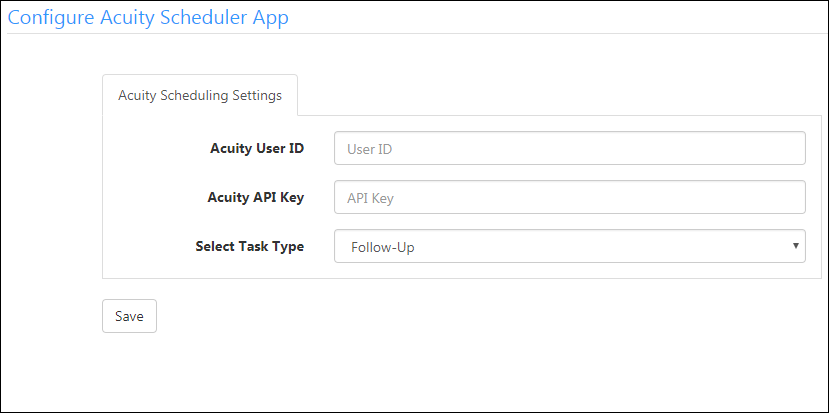
Task: Place cursor in field next to Acuity API Key
Action: (x=570, y=197)
